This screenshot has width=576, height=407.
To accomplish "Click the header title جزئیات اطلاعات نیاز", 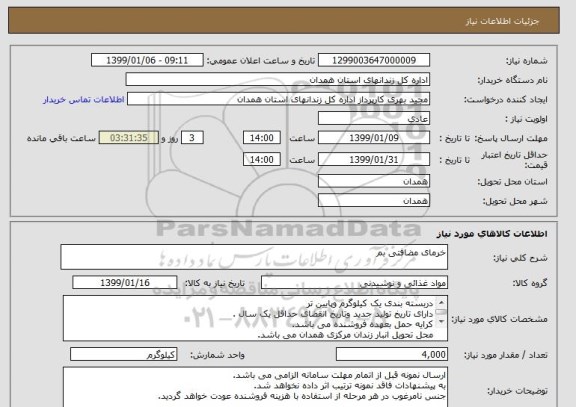I will click(x=502, y=21).
